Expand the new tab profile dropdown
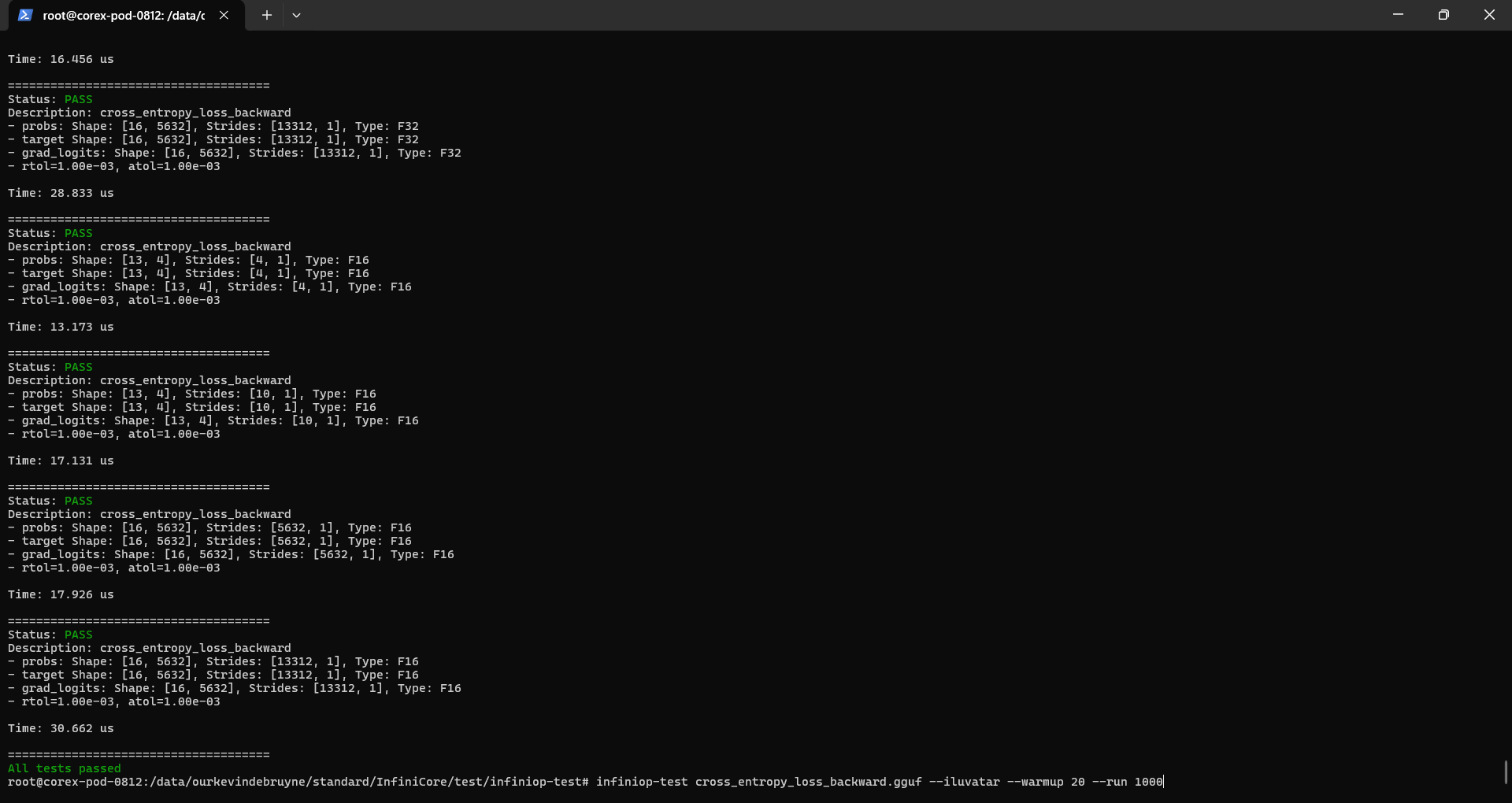Image resolution: width=1512 pixels, height=803 pixels. pos(296,15)
